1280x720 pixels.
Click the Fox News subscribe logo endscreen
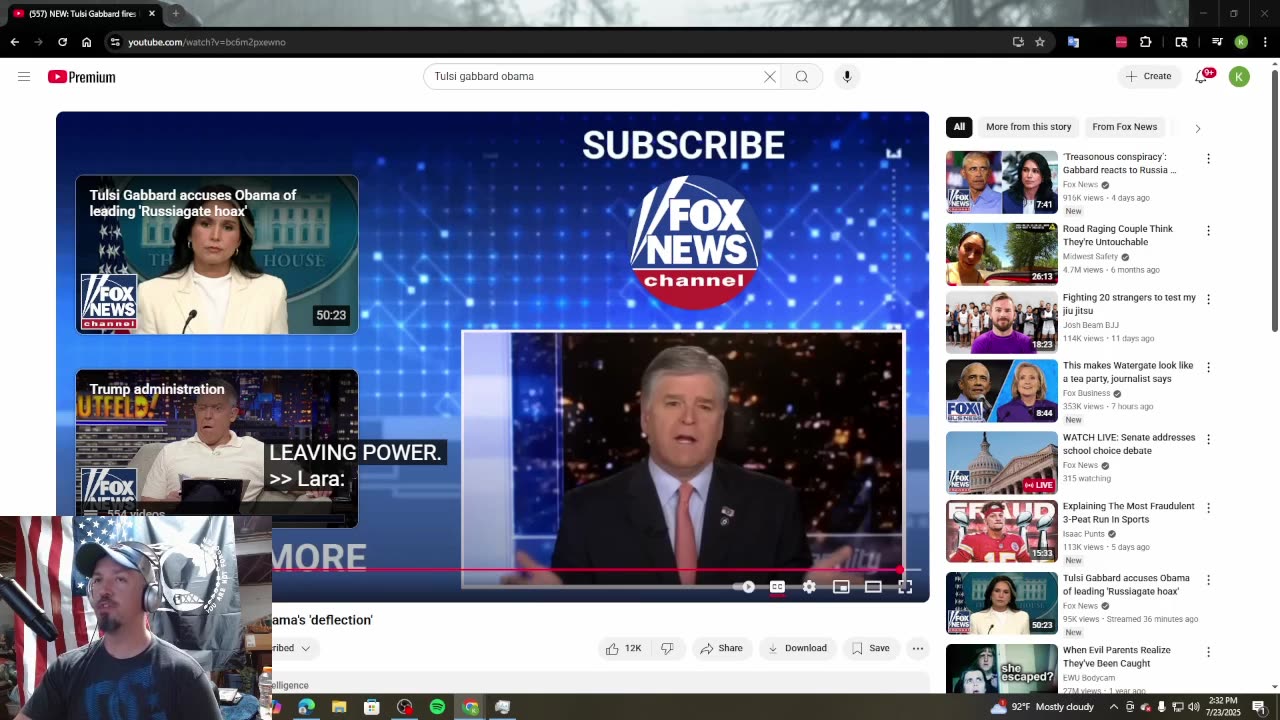point(694,242)
